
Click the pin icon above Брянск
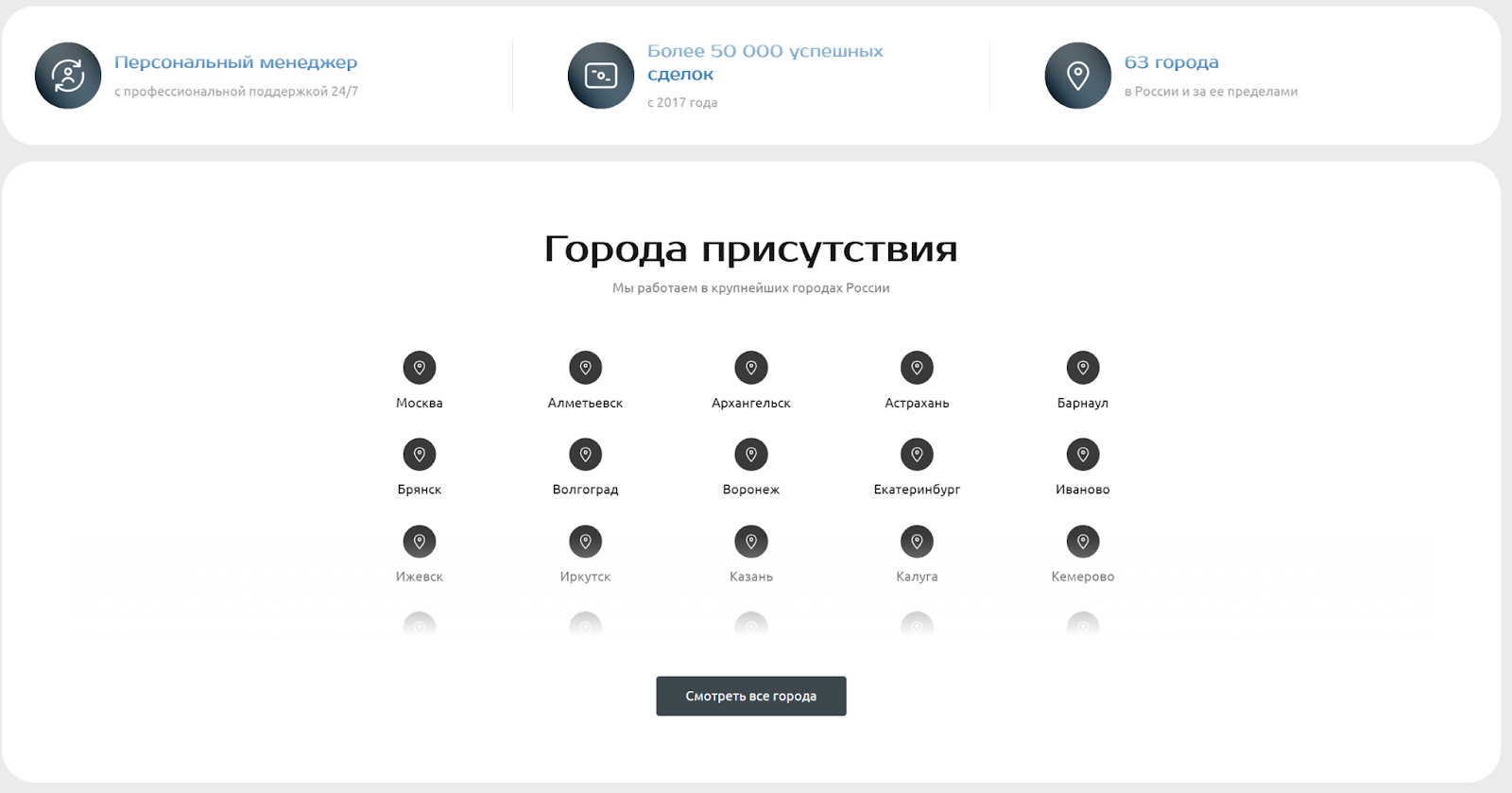420,455
